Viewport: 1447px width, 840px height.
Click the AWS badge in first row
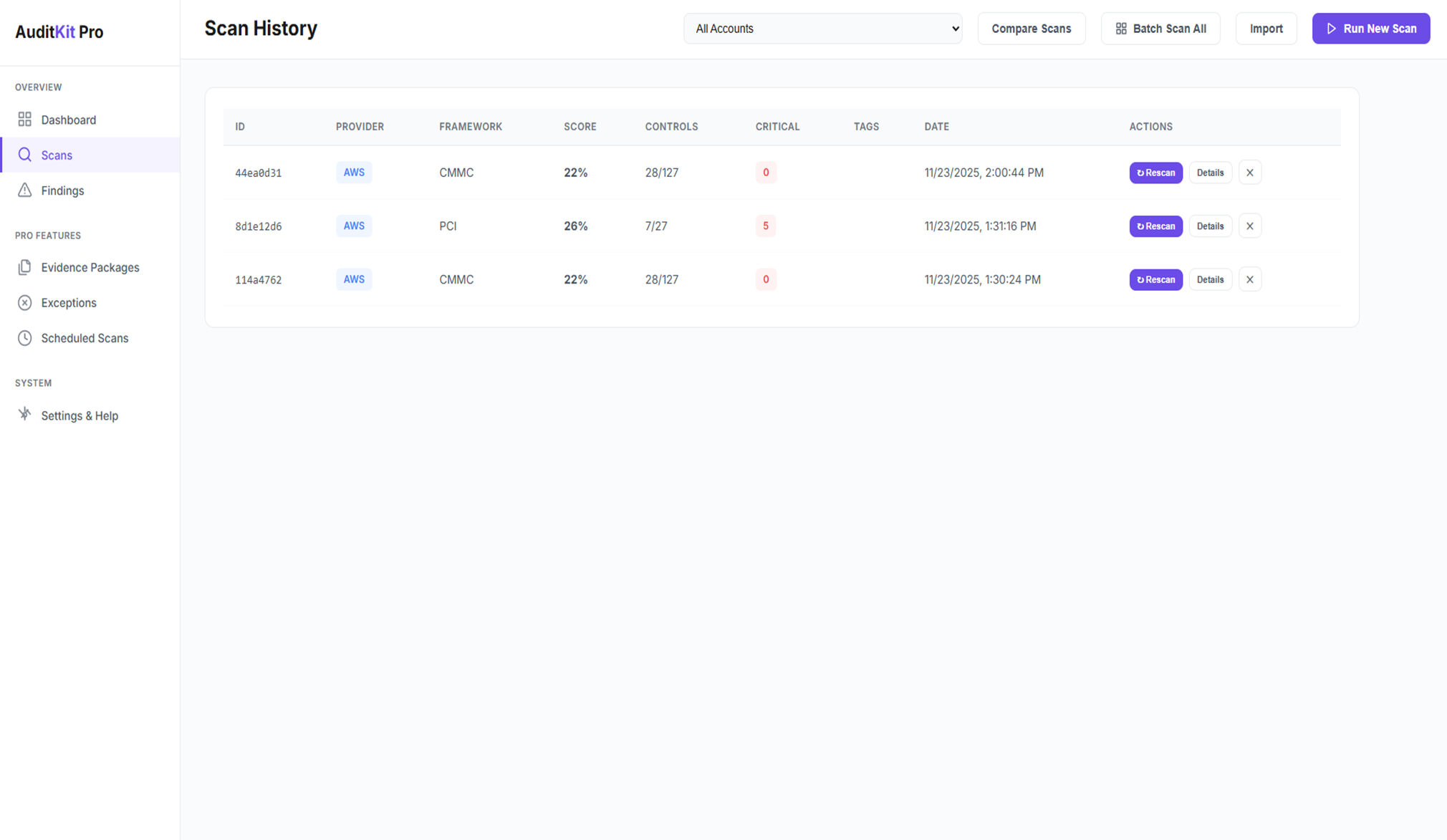[354, 173]
